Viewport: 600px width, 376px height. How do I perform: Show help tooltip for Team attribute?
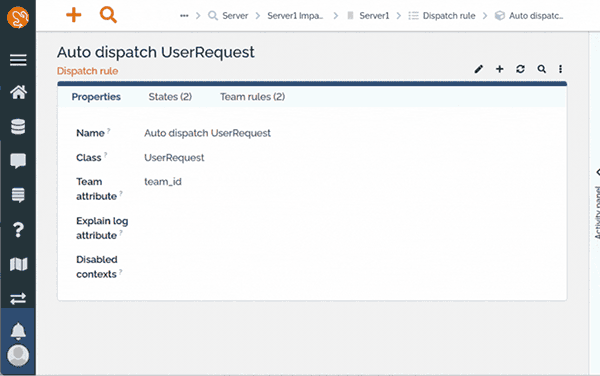click(x=121, y=194)
